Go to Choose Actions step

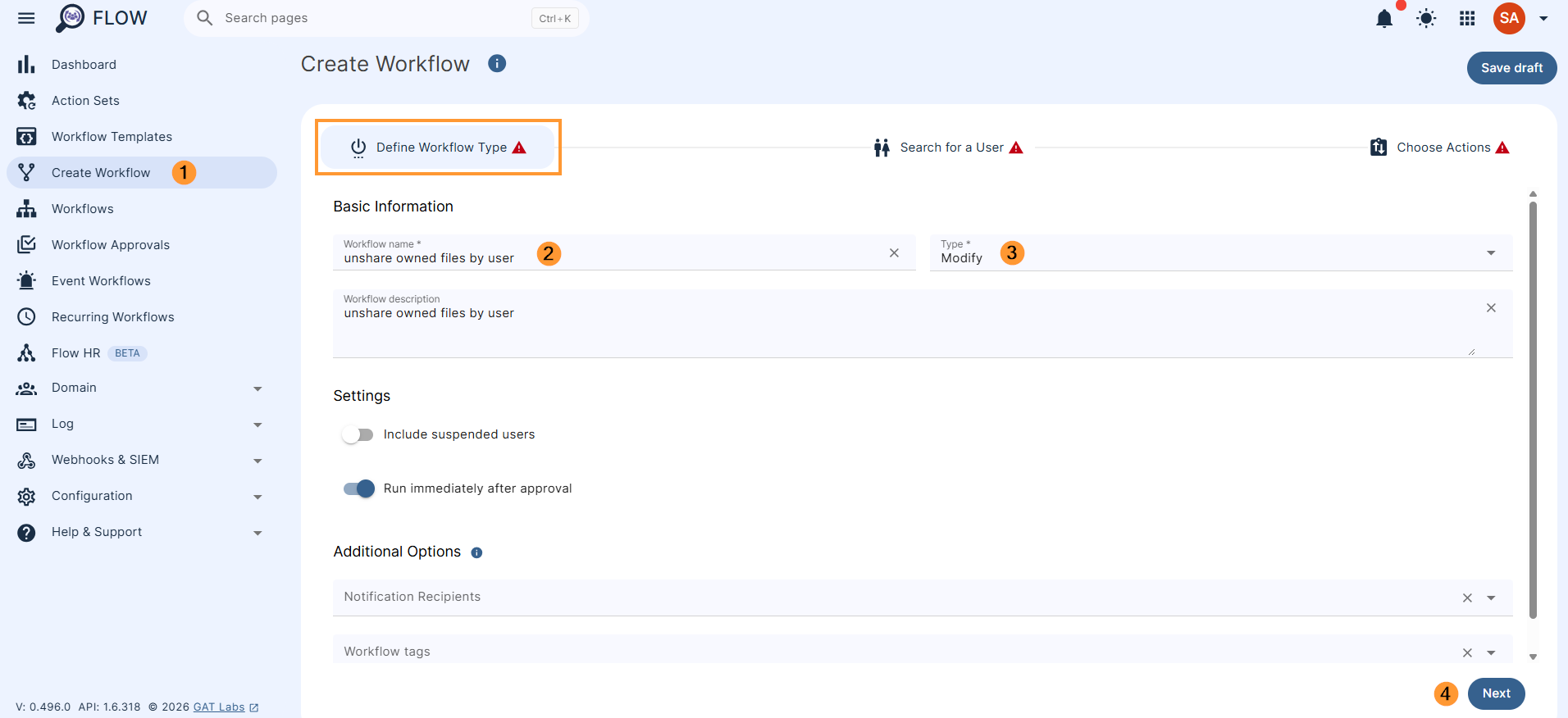pos(1439,148)
